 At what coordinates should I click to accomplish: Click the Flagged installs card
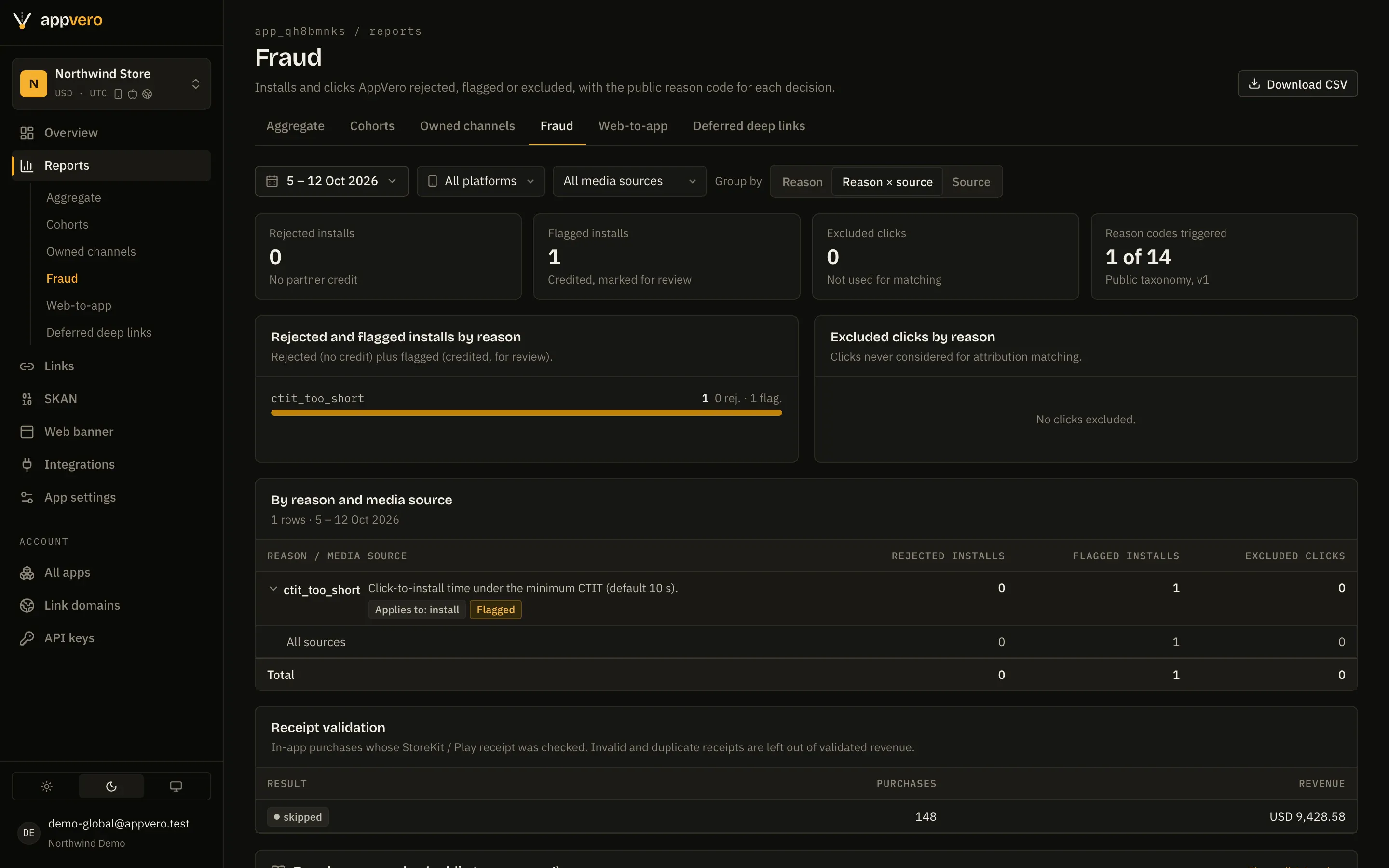point(667,256)
